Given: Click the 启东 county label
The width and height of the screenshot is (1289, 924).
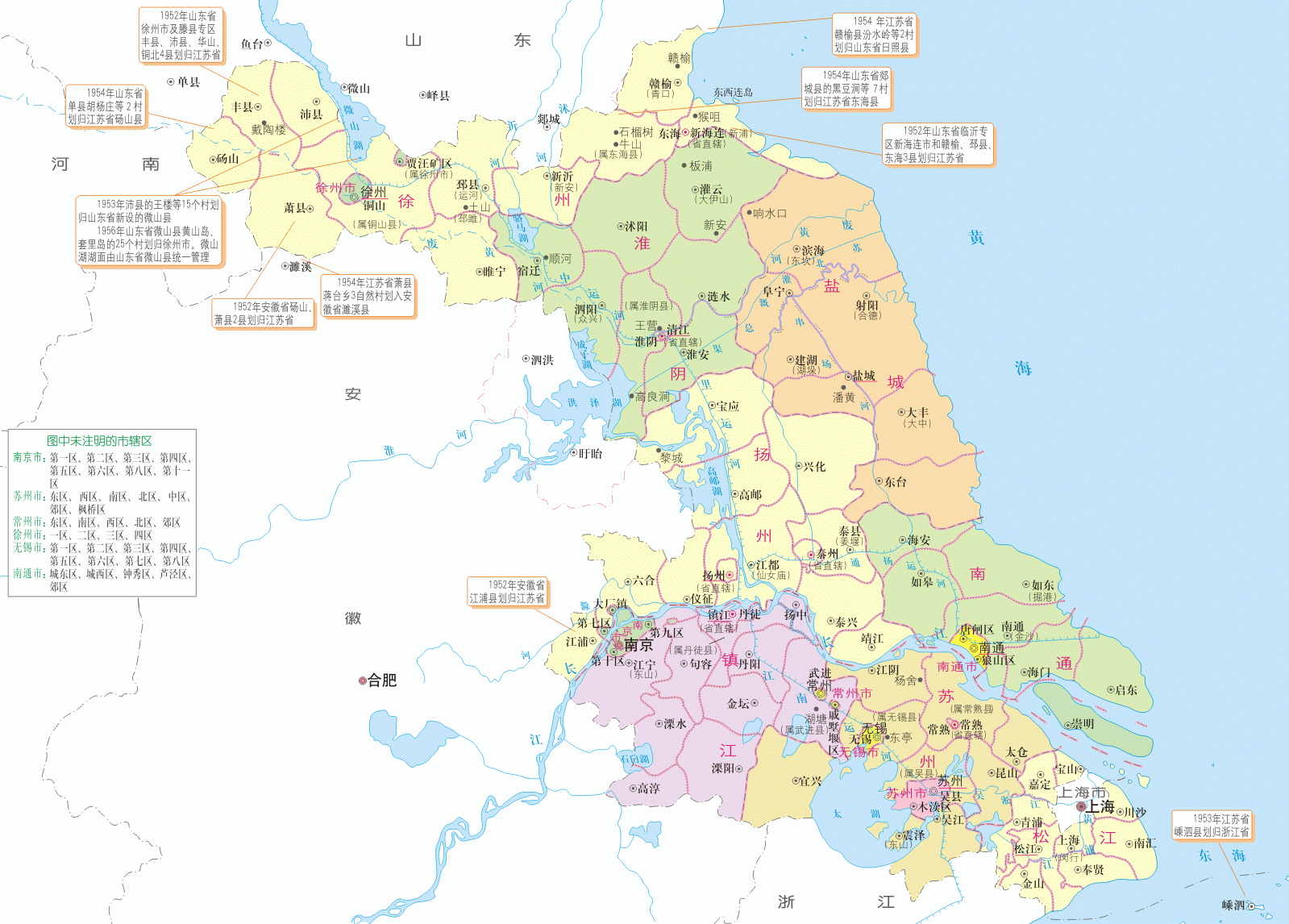Looking at the screenshot, I should click(1126, 689).
